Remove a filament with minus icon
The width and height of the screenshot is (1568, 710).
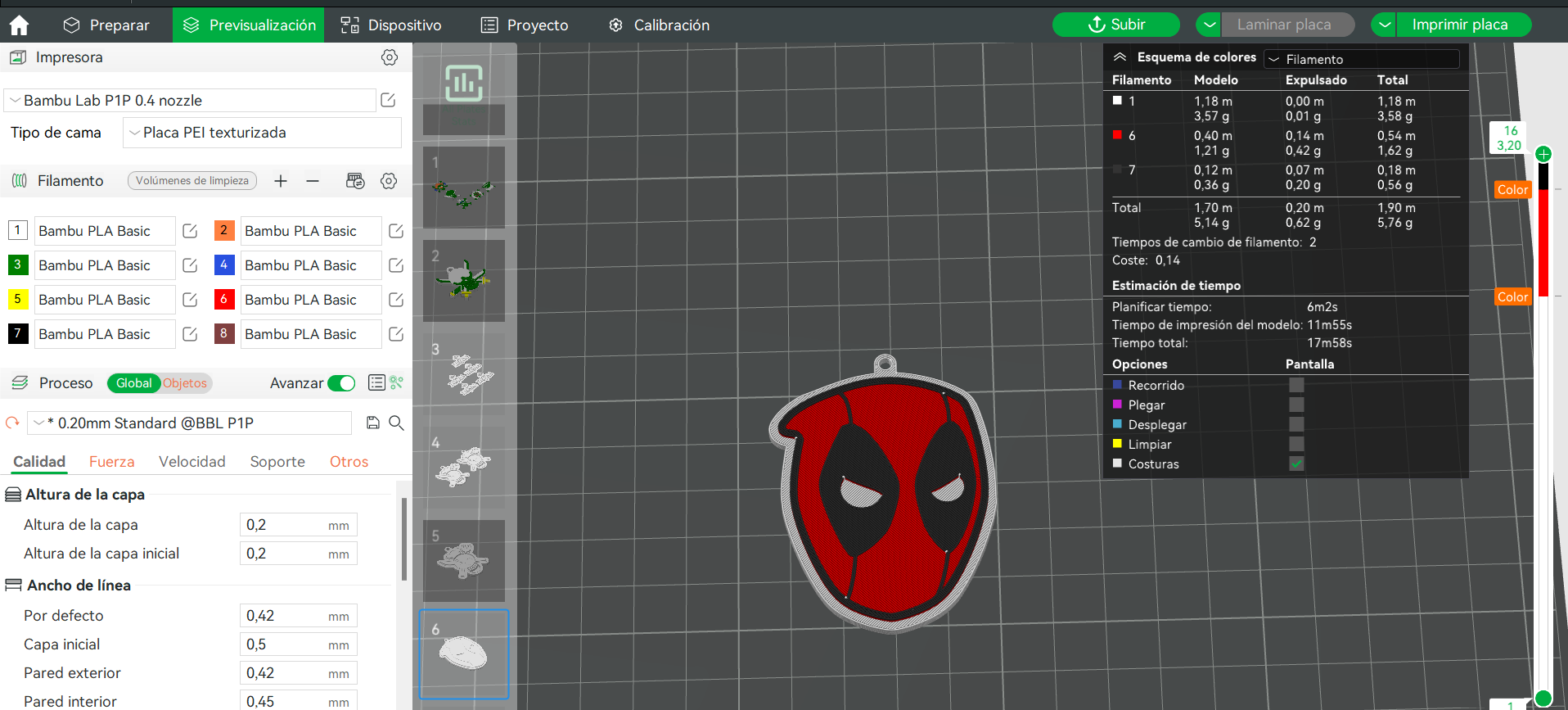tap(313, 181)
